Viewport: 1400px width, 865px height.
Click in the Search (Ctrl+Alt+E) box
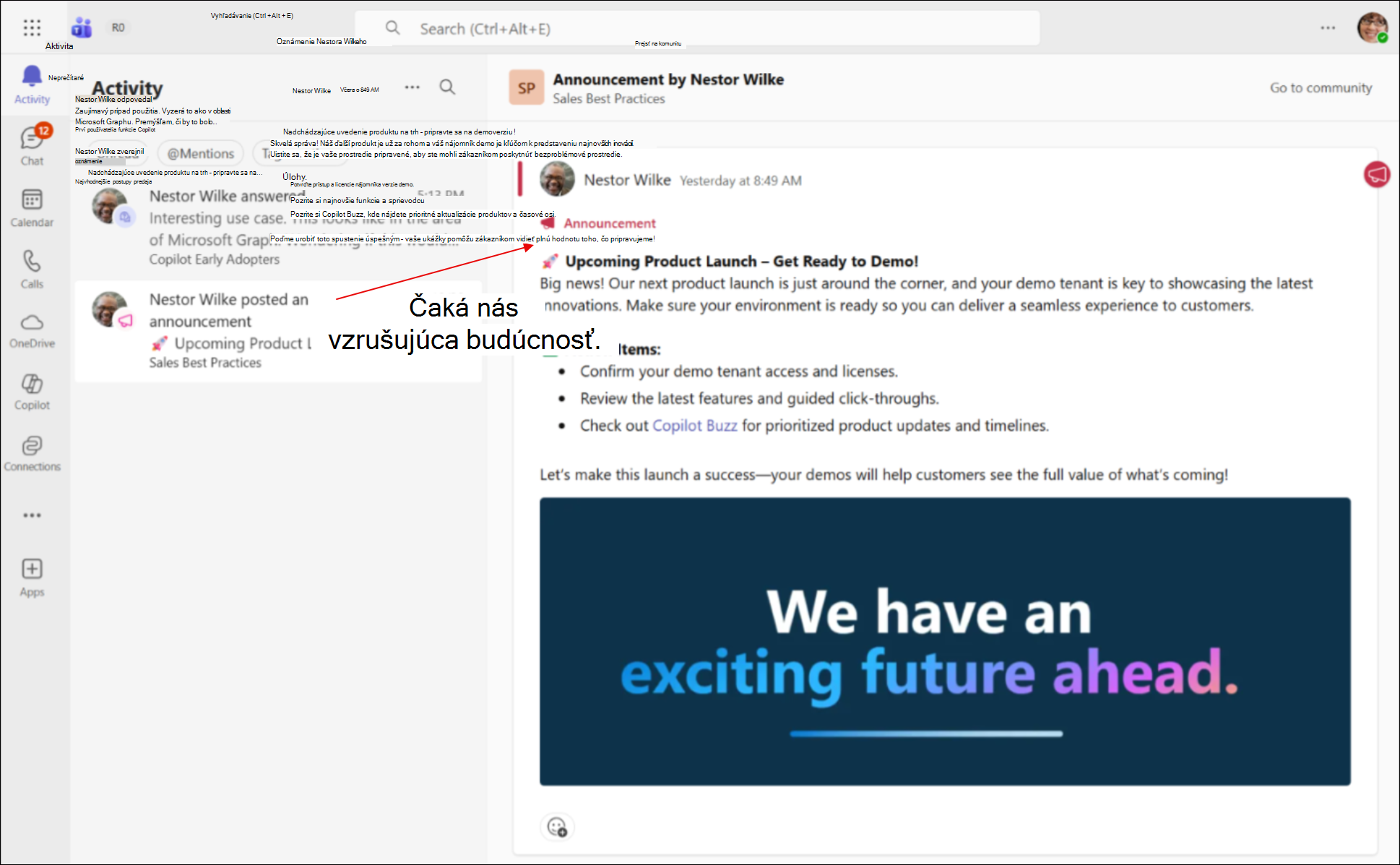point(697,28)
